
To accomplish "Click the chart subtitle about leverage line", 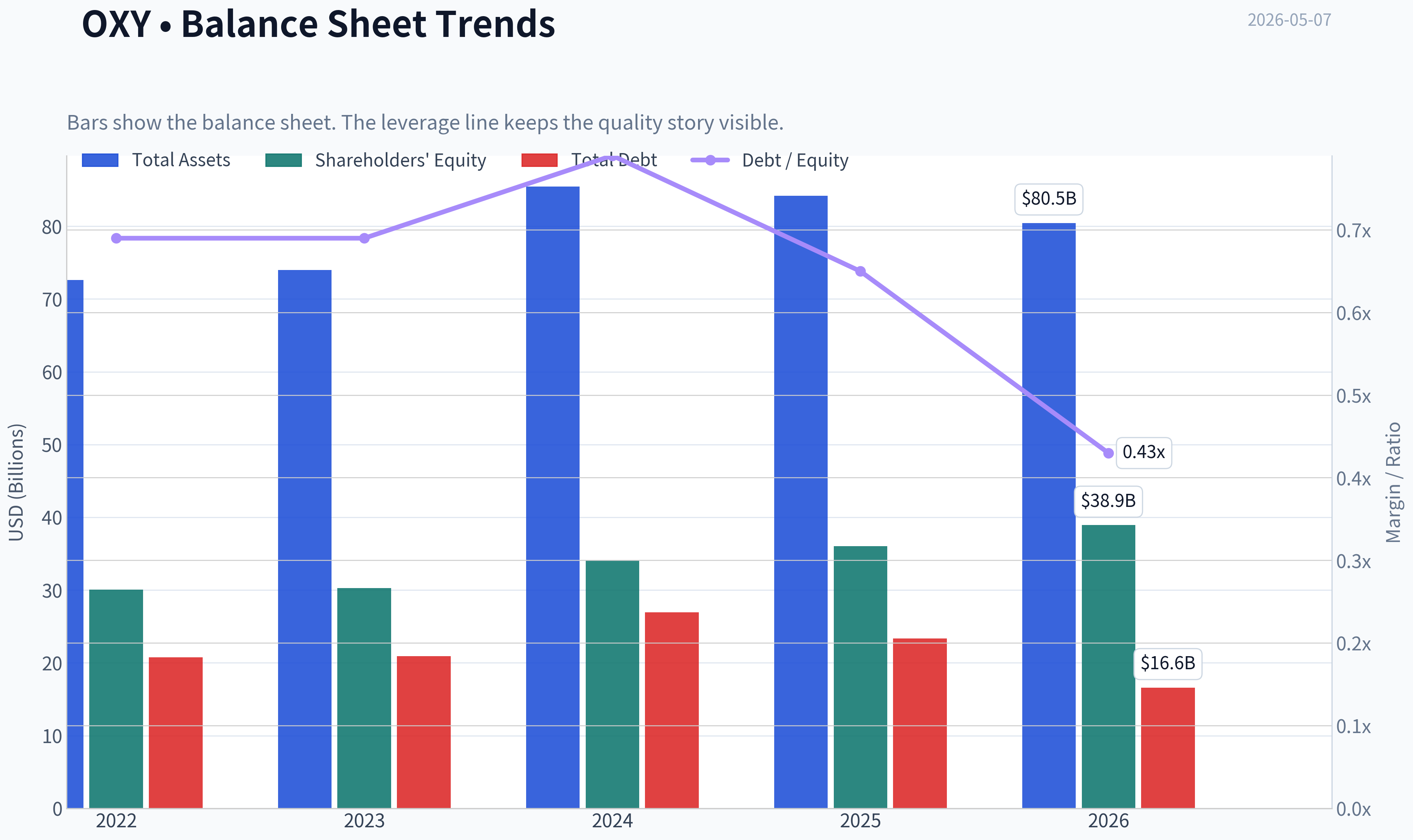I will (x=425, y=123).
